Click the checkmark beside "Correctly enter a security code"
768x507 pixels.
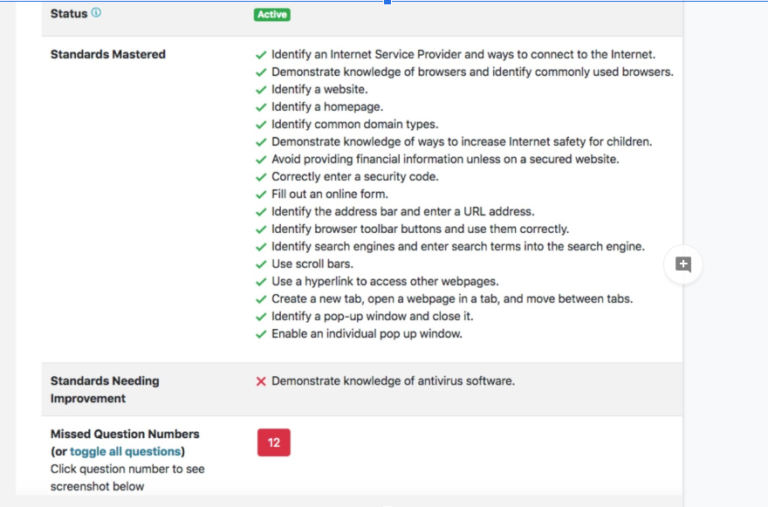pos(261,177)
